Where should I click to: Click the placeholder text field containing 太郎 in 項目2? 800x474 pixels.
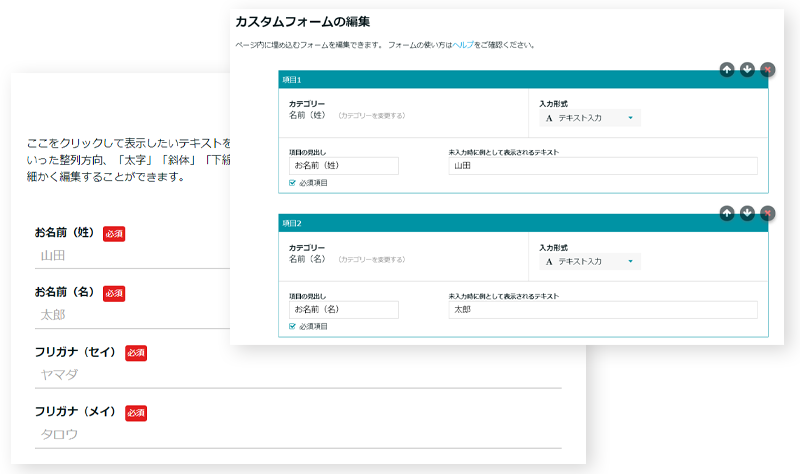pos(603,310)
